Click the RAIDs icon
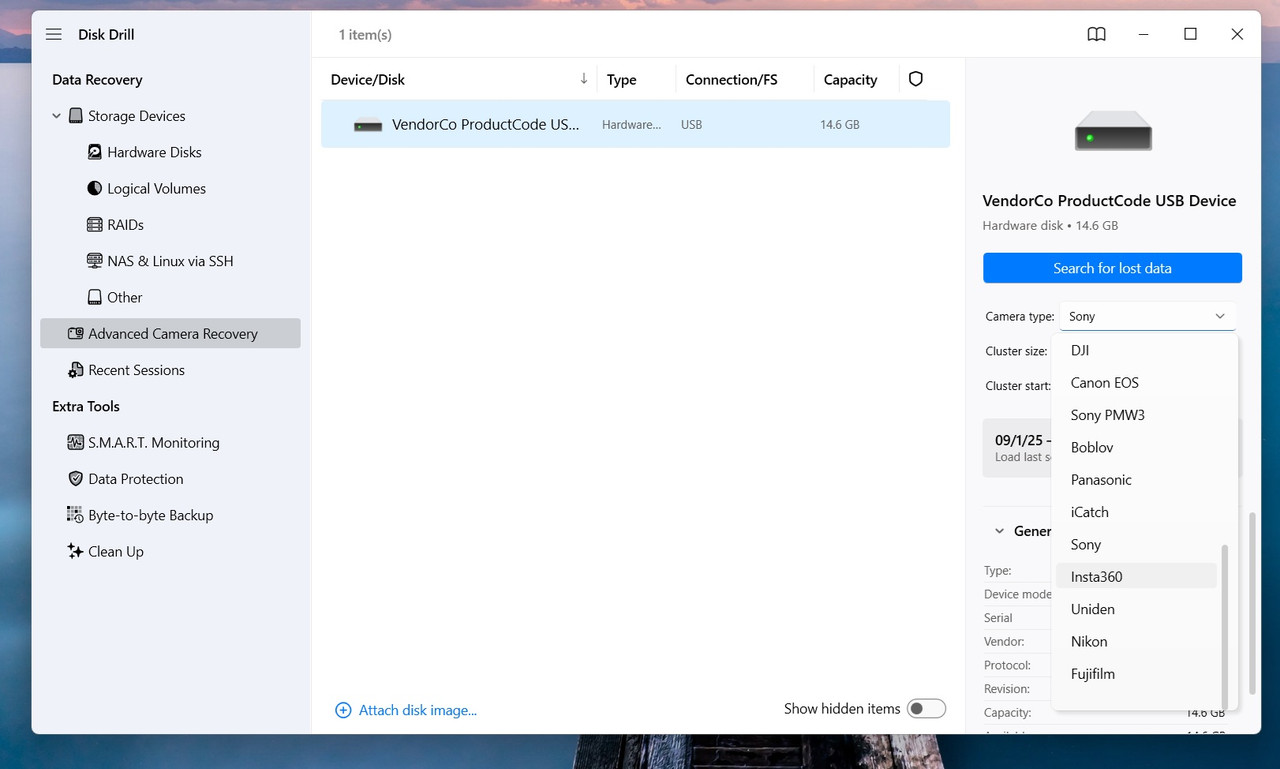This screenshot has height=769, width=1280. click(x=95, y=225)
